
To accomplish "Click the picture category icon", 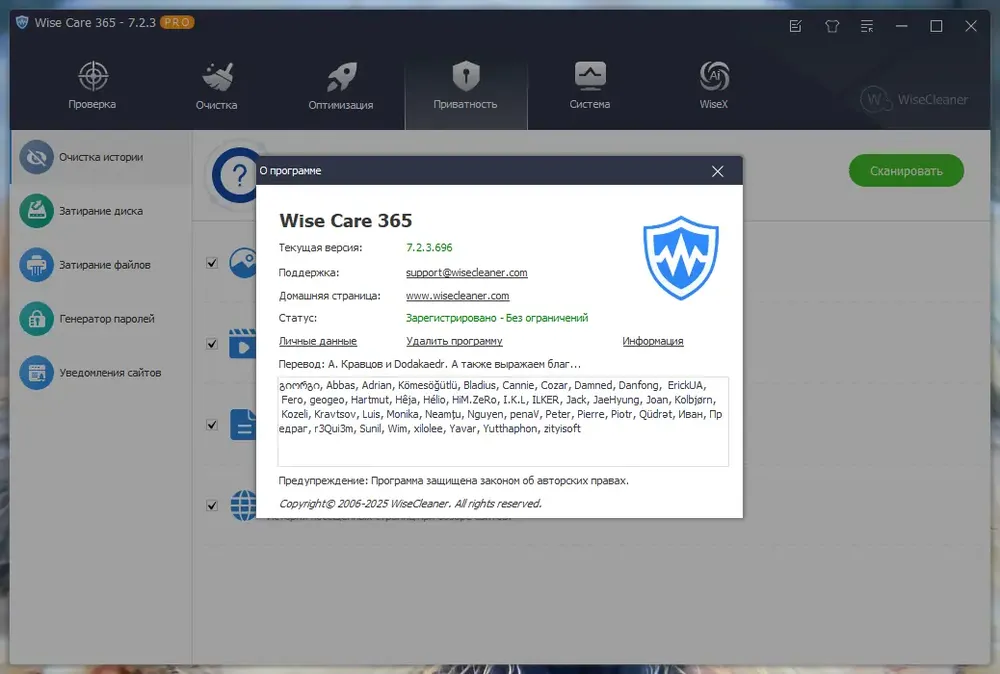I will click(x=243, y=263).
